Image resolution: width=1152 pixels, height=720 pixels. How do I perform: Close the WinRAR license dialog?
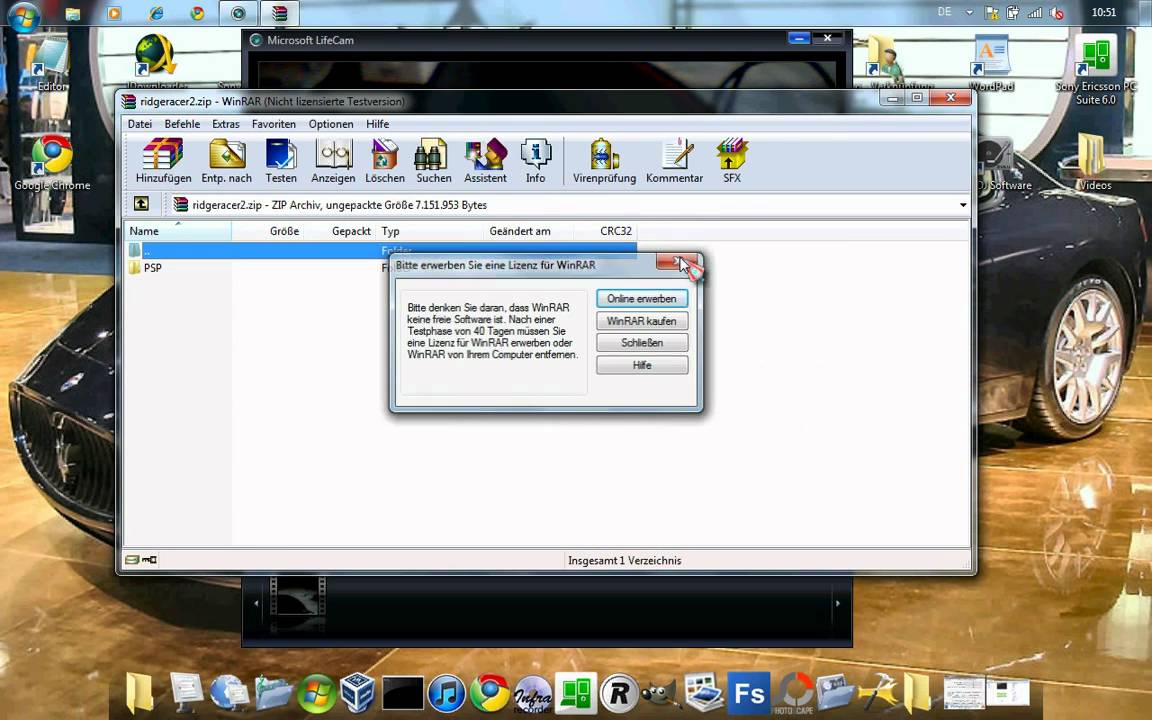pyautogui.click(x=677, y=262)
